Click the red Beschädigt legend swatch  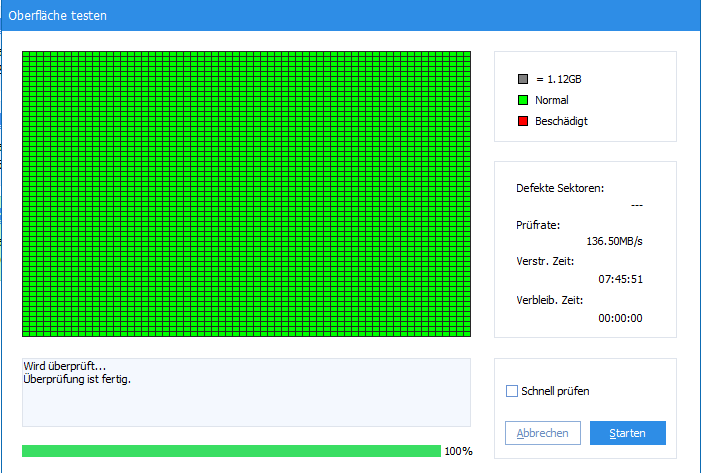pyautogui.click(x=523, y=121)
